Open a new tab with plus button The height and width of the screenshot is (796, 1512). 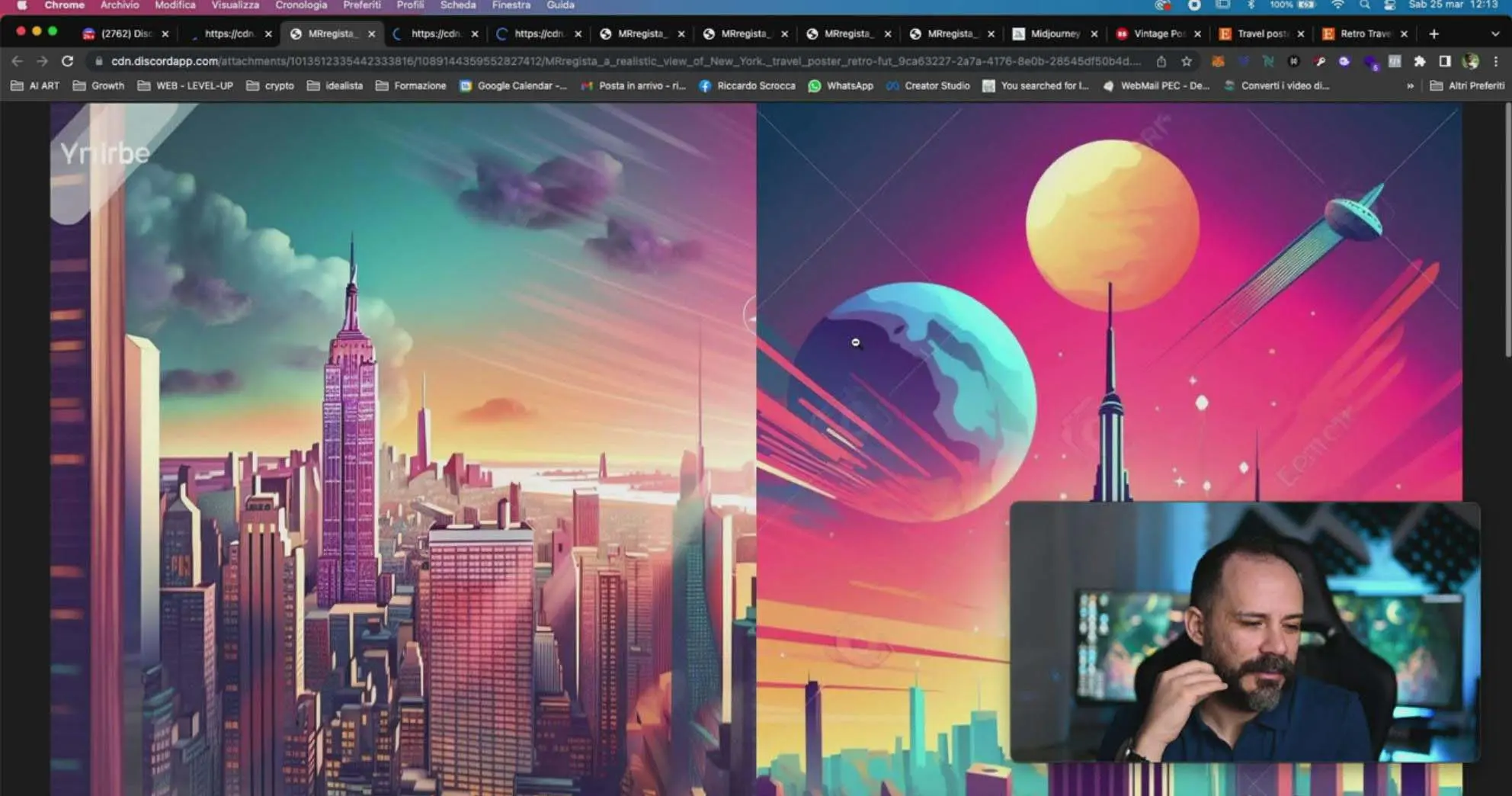point(1434,34)
